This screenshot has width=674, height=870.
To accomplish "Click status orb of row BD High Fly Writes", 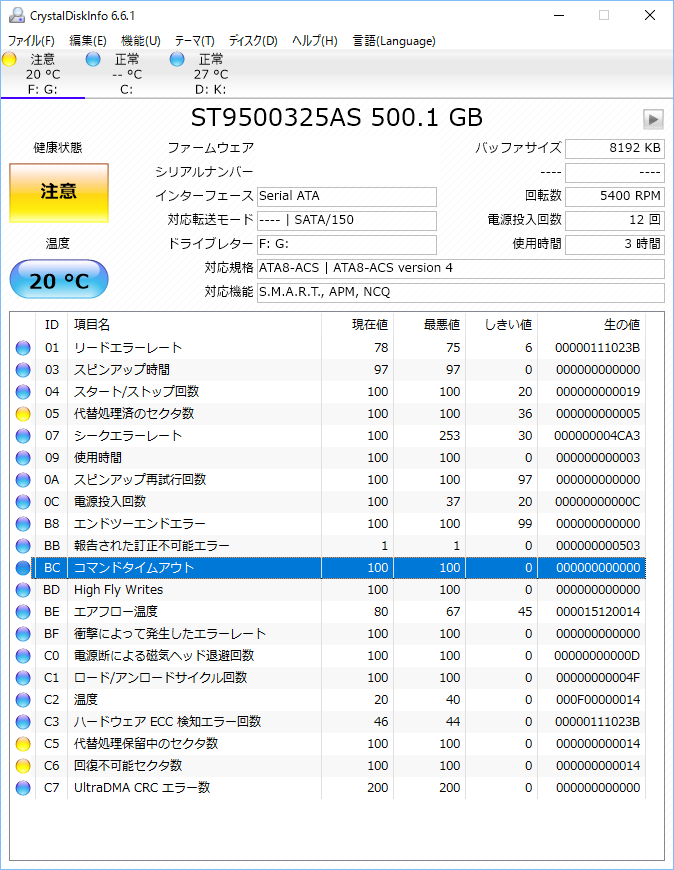I will [x=23, y=590].
